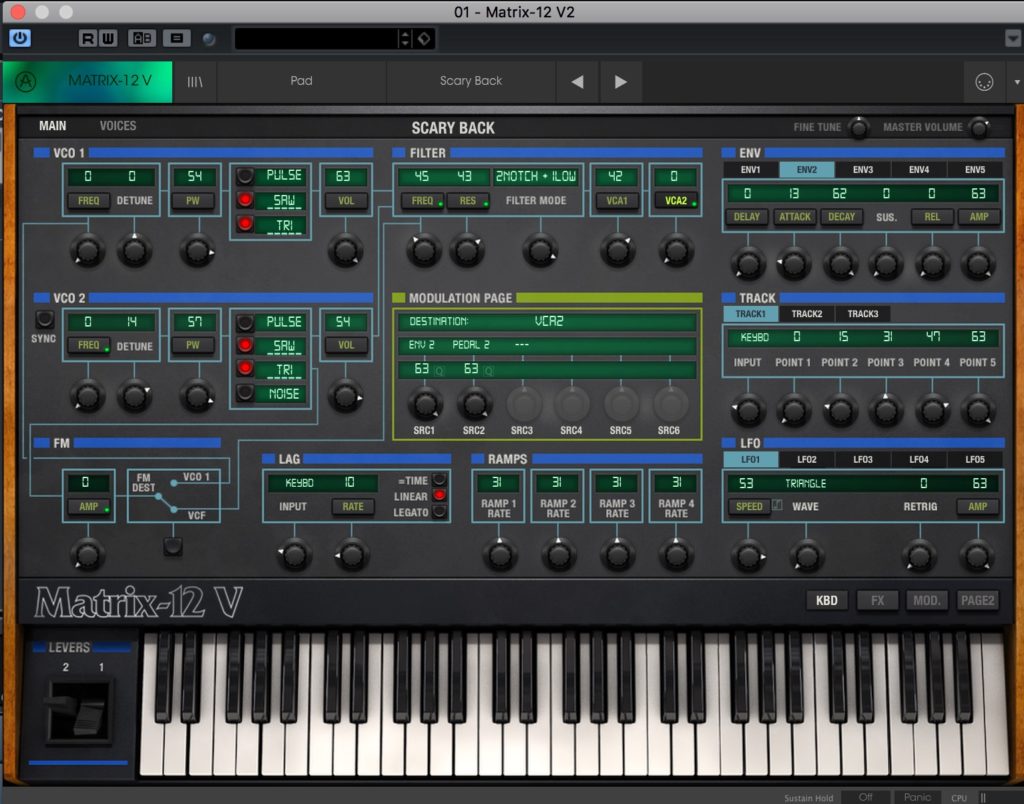Click the FX panel button
The width and height of the screenshot is (1024, 804).
[877, 600]
